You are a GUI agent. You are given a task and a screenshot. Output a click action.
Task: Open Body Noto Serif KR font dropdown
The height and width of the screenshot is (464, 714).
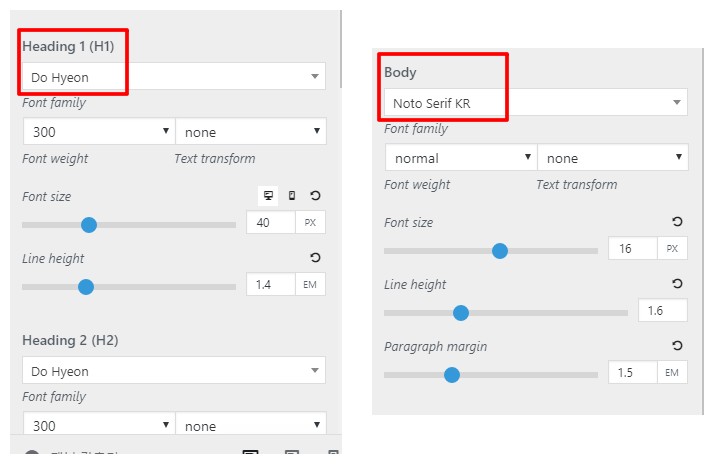pyautogui.click(x=535, y=102)
